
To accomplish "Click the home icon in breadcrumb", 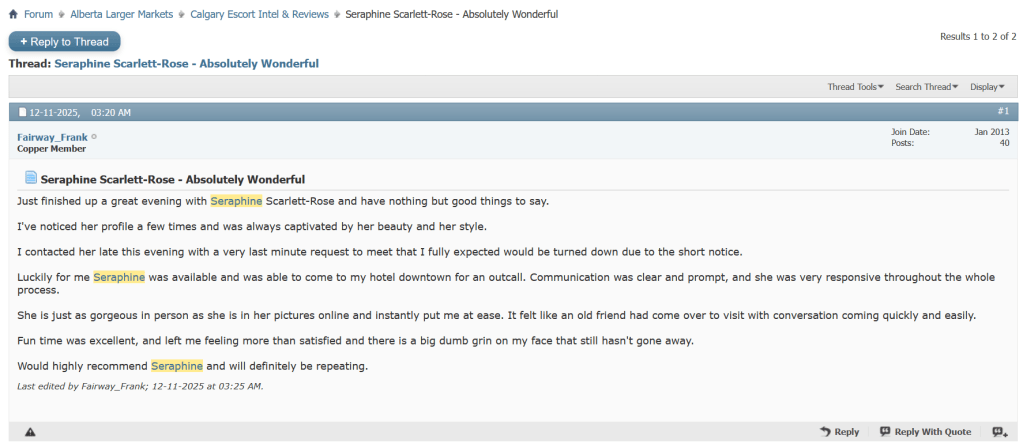I will pyautogui.click(x=13, y=14).
